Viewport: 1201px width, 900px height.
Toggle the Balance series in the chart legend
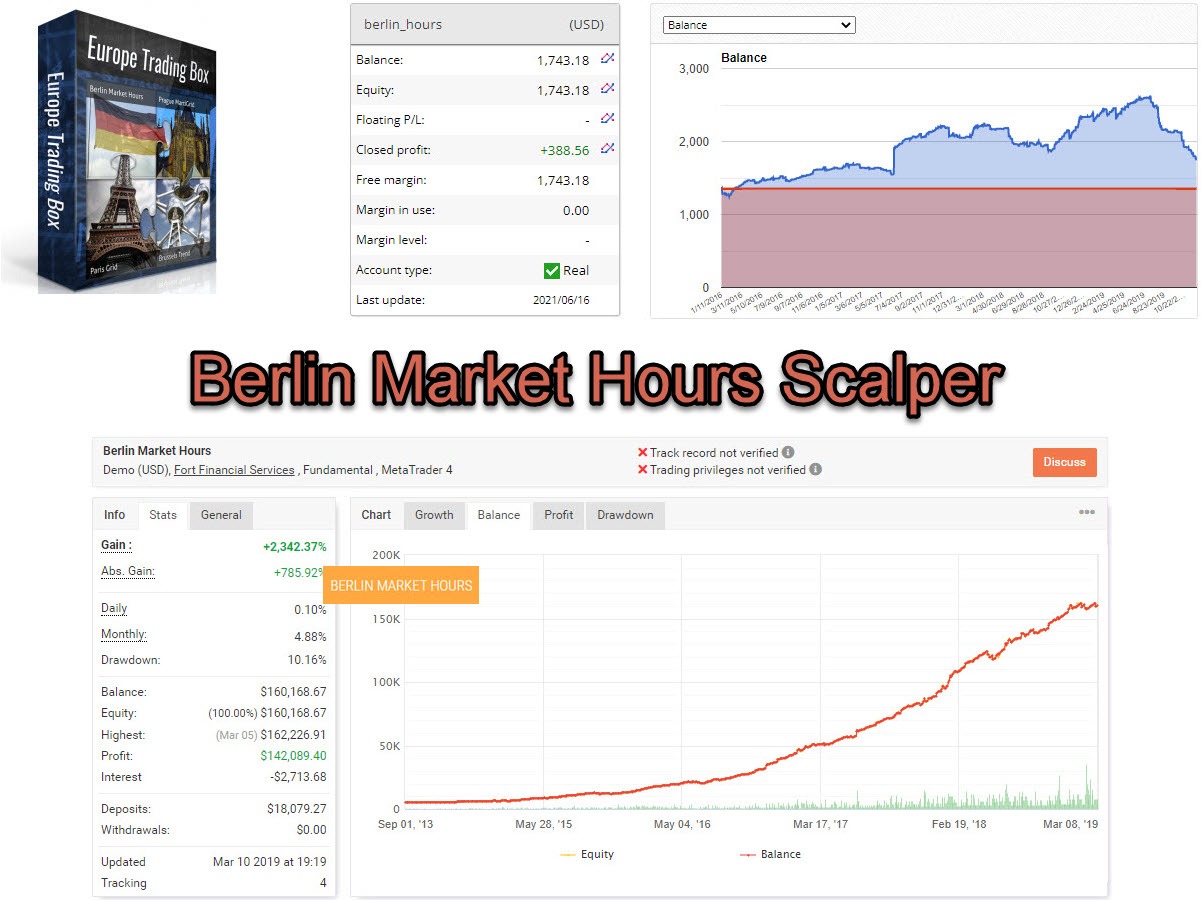point(770,854)
